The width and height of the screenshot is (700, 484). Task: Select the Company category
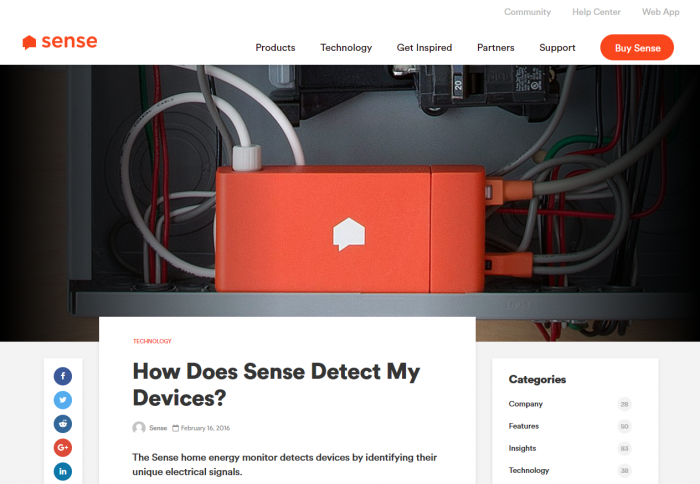click(525, 404)
